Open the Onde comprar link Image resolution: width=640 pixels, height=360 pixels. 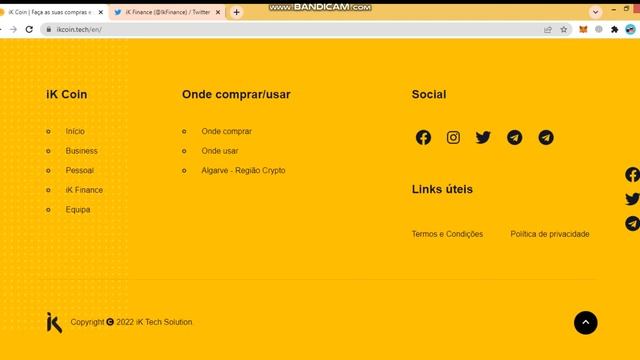pyautogui.click(x=227, y=131)
